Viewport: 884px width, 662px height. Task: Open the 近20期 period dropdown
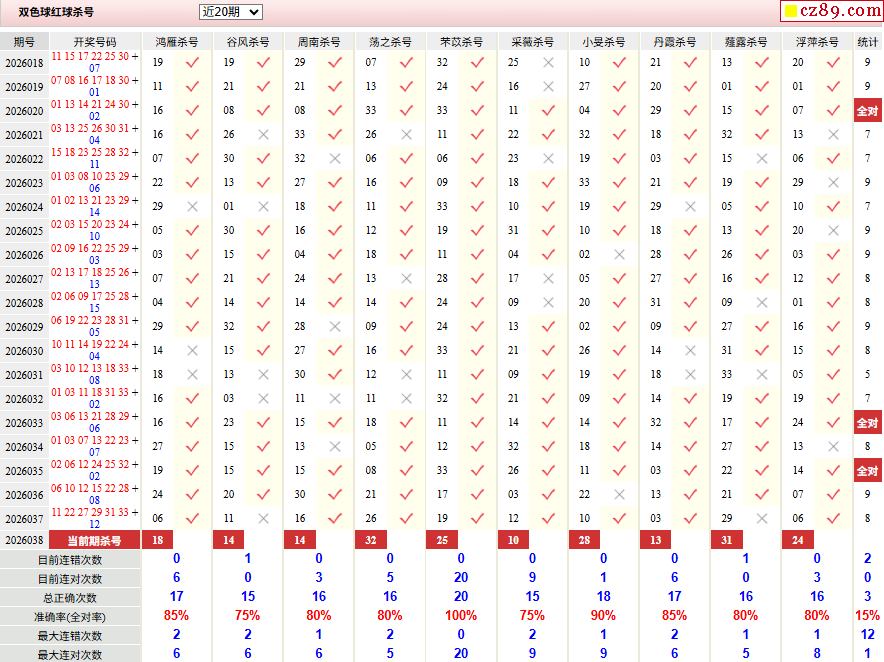tap(230, 12)
